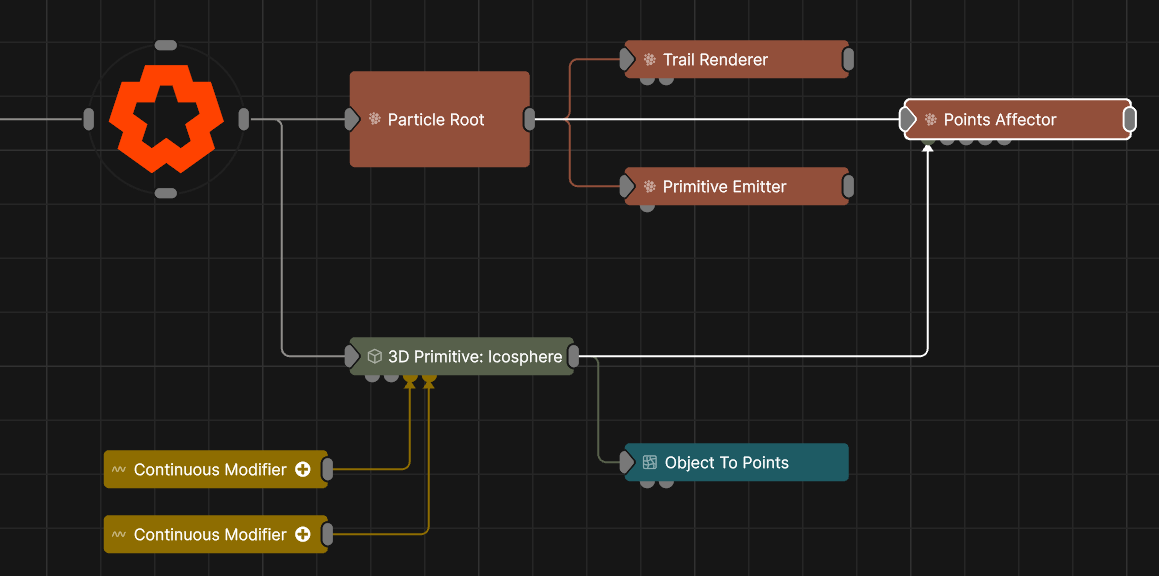Image resolution: width=1159 pixels, height=576 pixels.
Task: Click the Trail Renderer output connector
Action: (x=848, y=60)
